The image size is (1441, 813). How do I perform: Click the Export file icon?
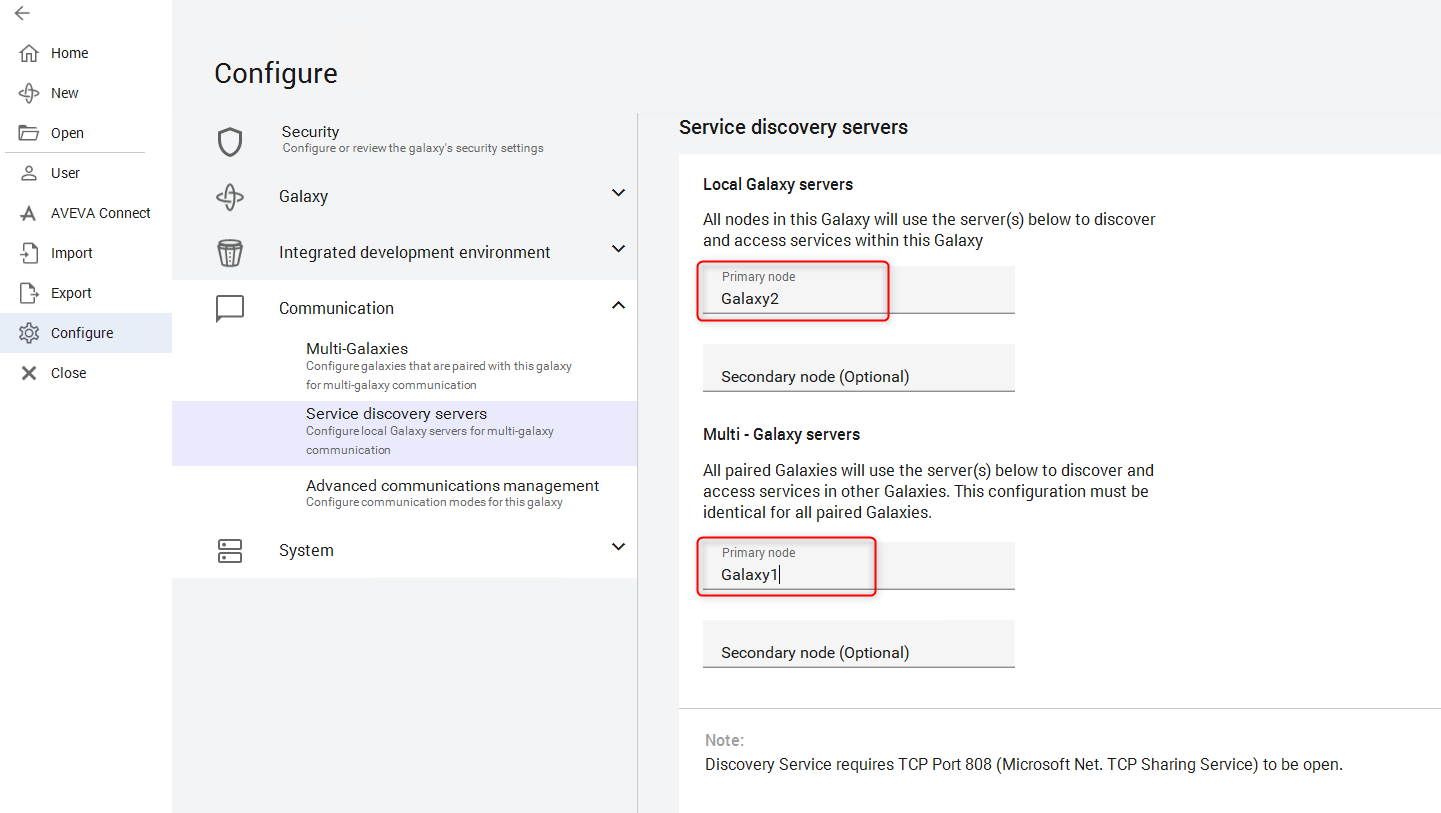[29, 293]
